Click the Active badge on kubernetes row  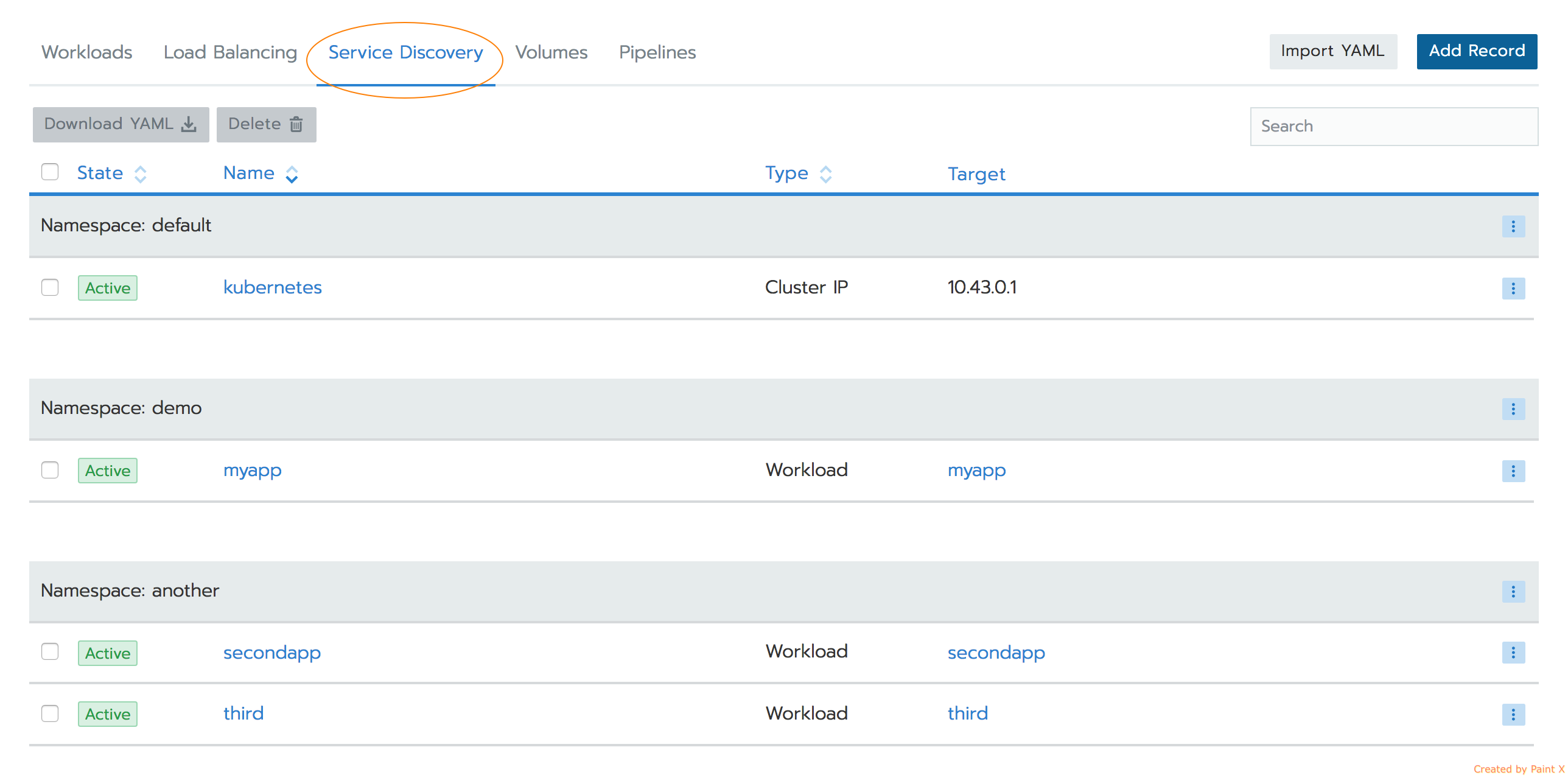[x=108, y=288]
